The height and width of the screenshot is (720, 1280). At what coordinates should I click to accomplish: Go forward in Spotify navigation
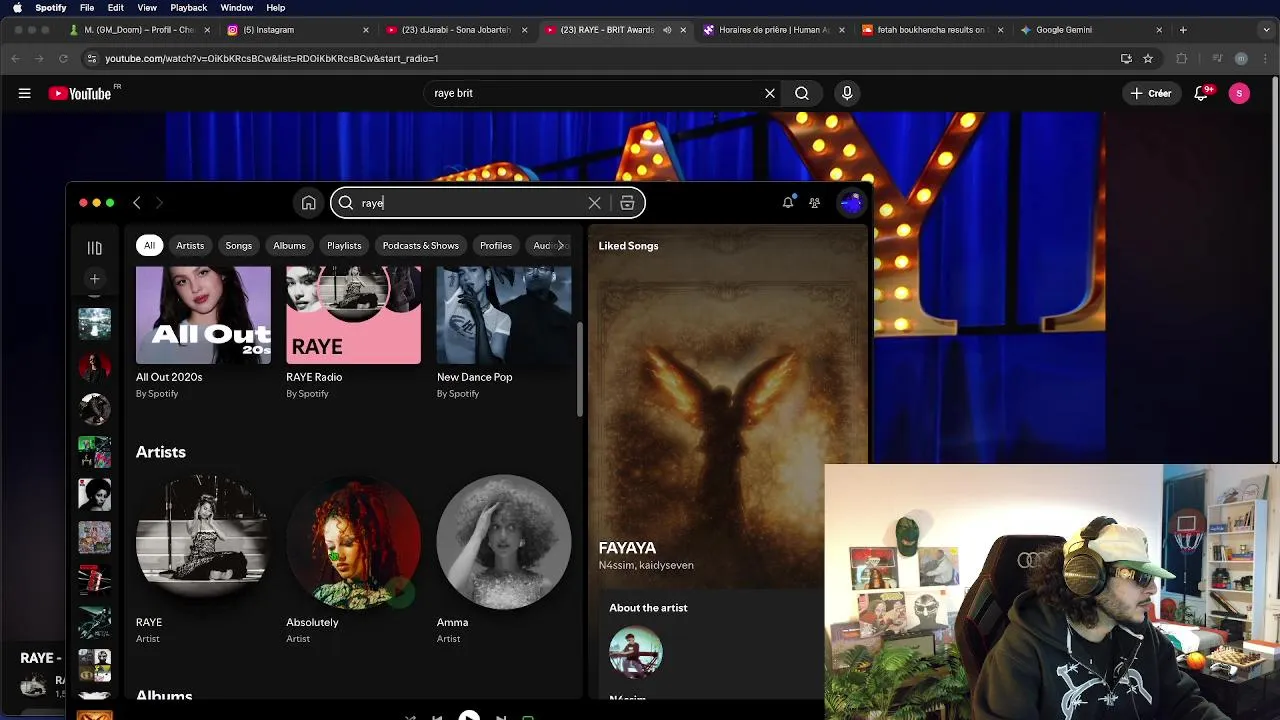coord(159,203)
